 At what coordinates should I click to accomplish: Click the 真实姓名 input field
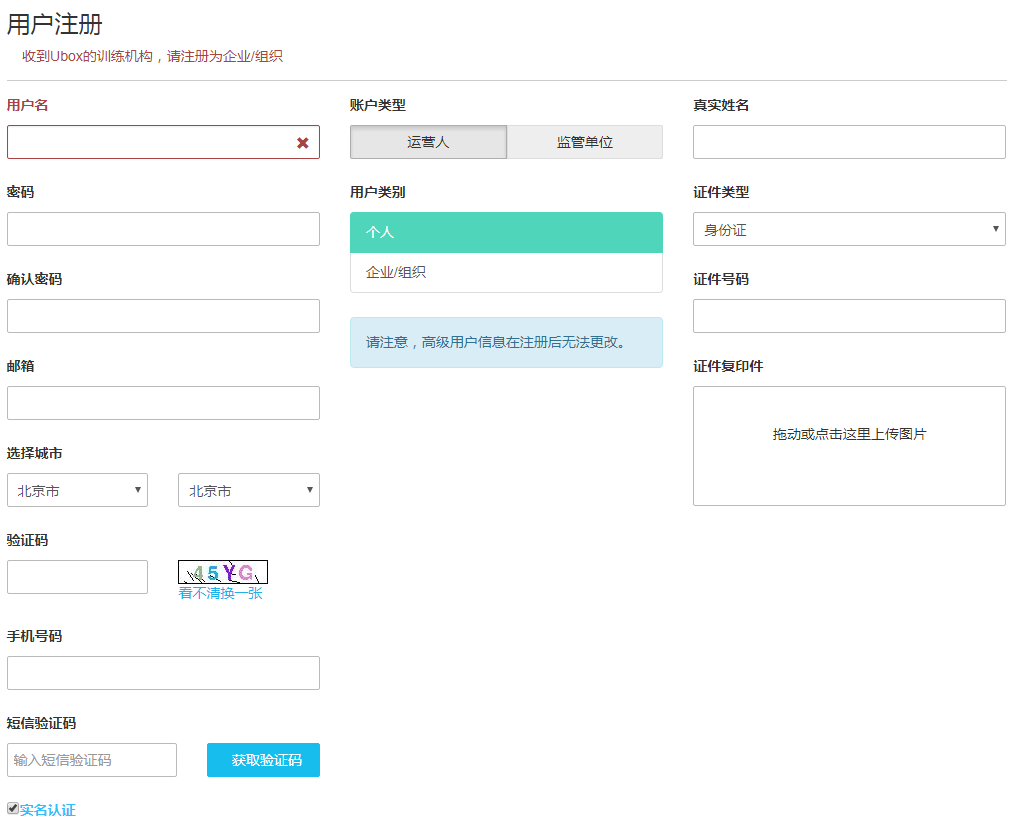[x=849, y=142]
